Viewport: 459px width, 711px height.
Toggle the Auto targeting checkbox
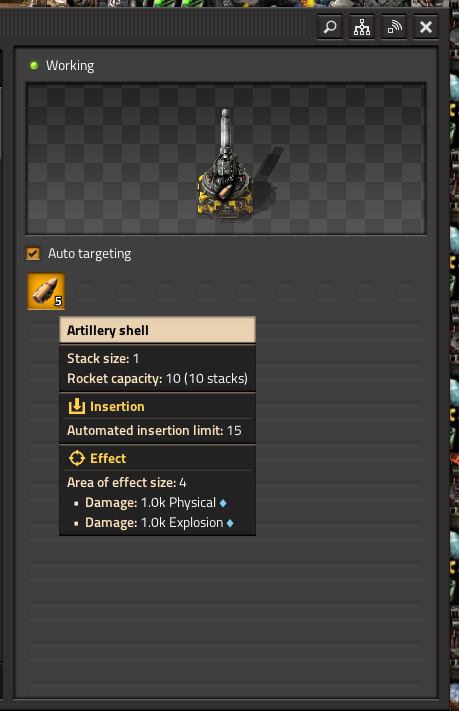[x=33, y=253]
